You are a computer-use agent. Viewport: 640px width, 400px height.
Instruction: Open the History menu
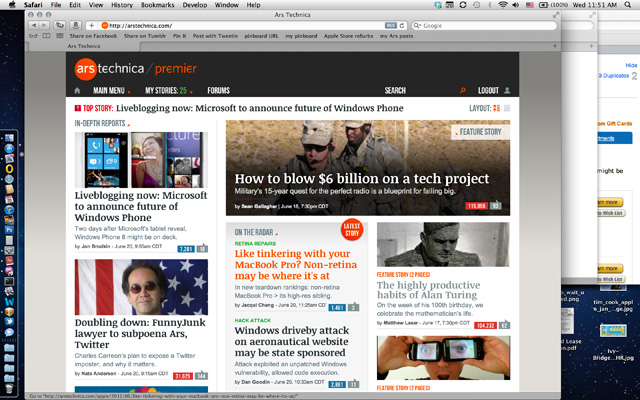[122, 5]
